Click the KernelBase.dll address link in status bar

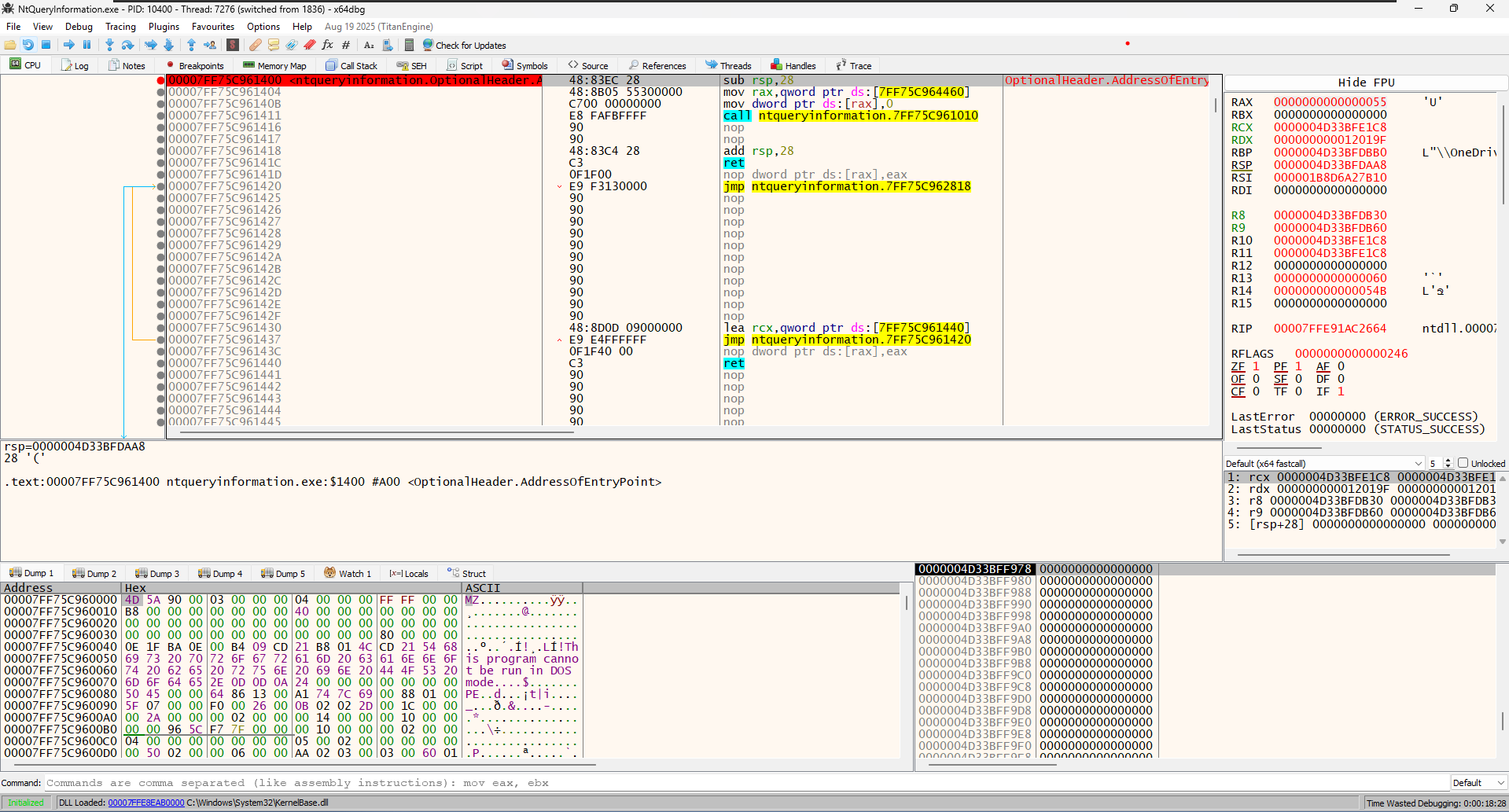tap(145, 803)
